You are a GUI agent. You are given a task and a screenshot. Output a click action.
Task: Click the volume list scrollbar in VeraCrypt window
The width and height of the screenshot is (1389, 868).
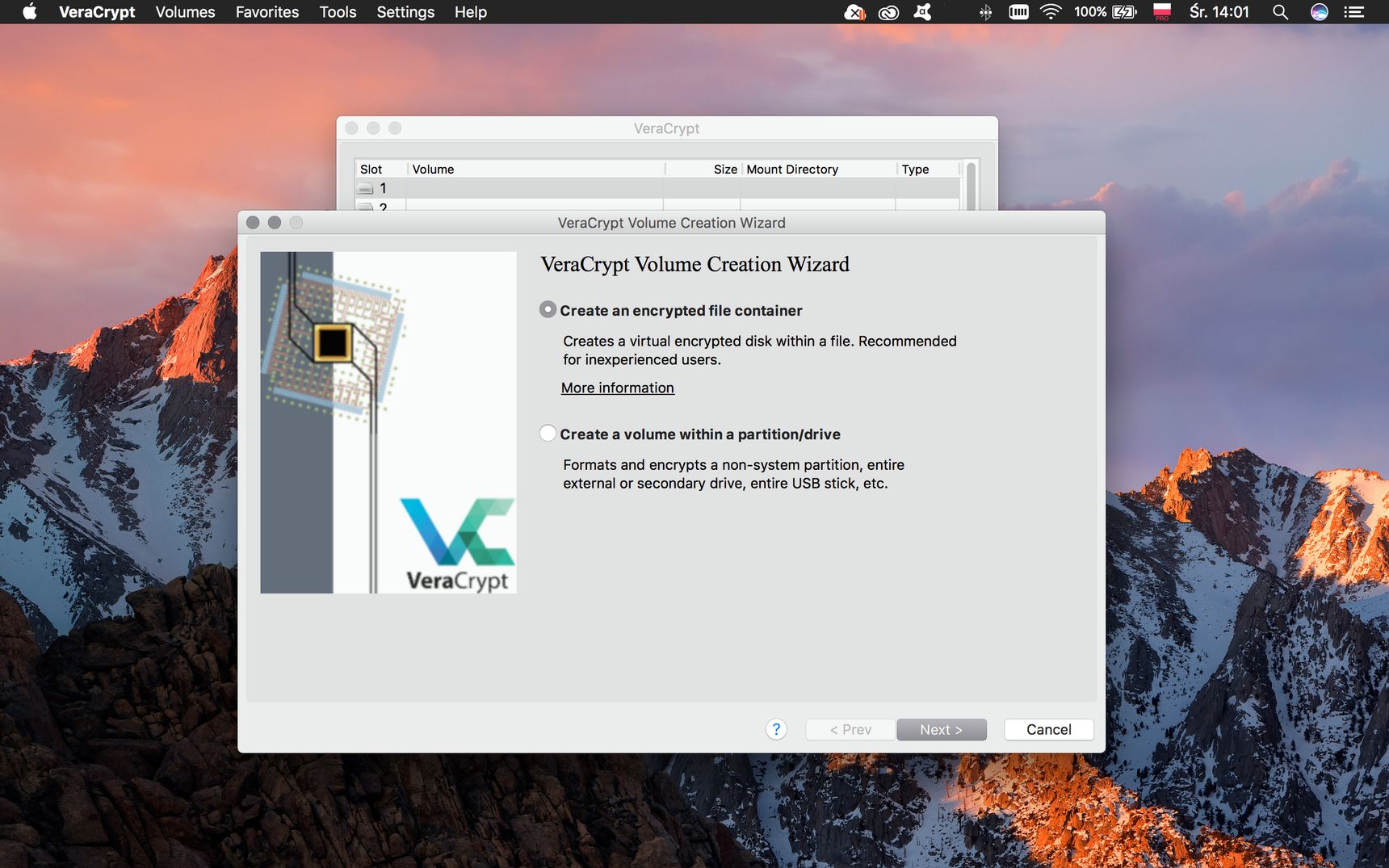coord(971,186)
